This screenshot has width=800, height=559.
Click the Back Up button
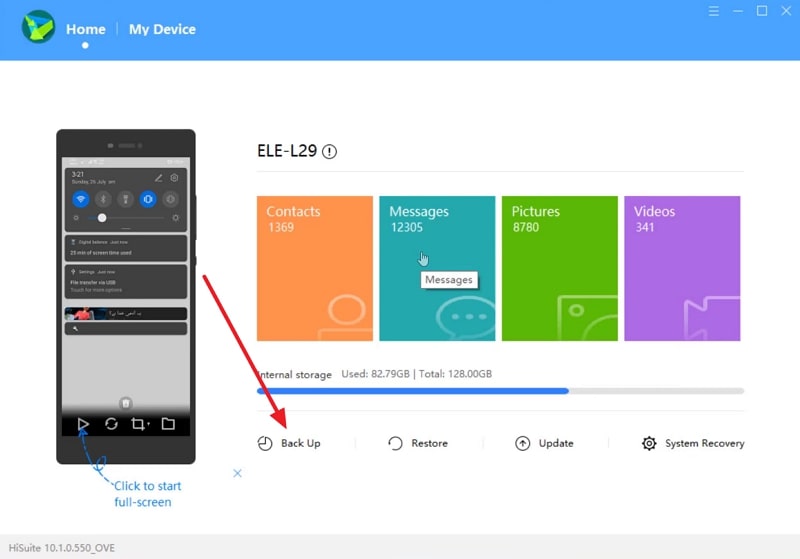(290, 443)
